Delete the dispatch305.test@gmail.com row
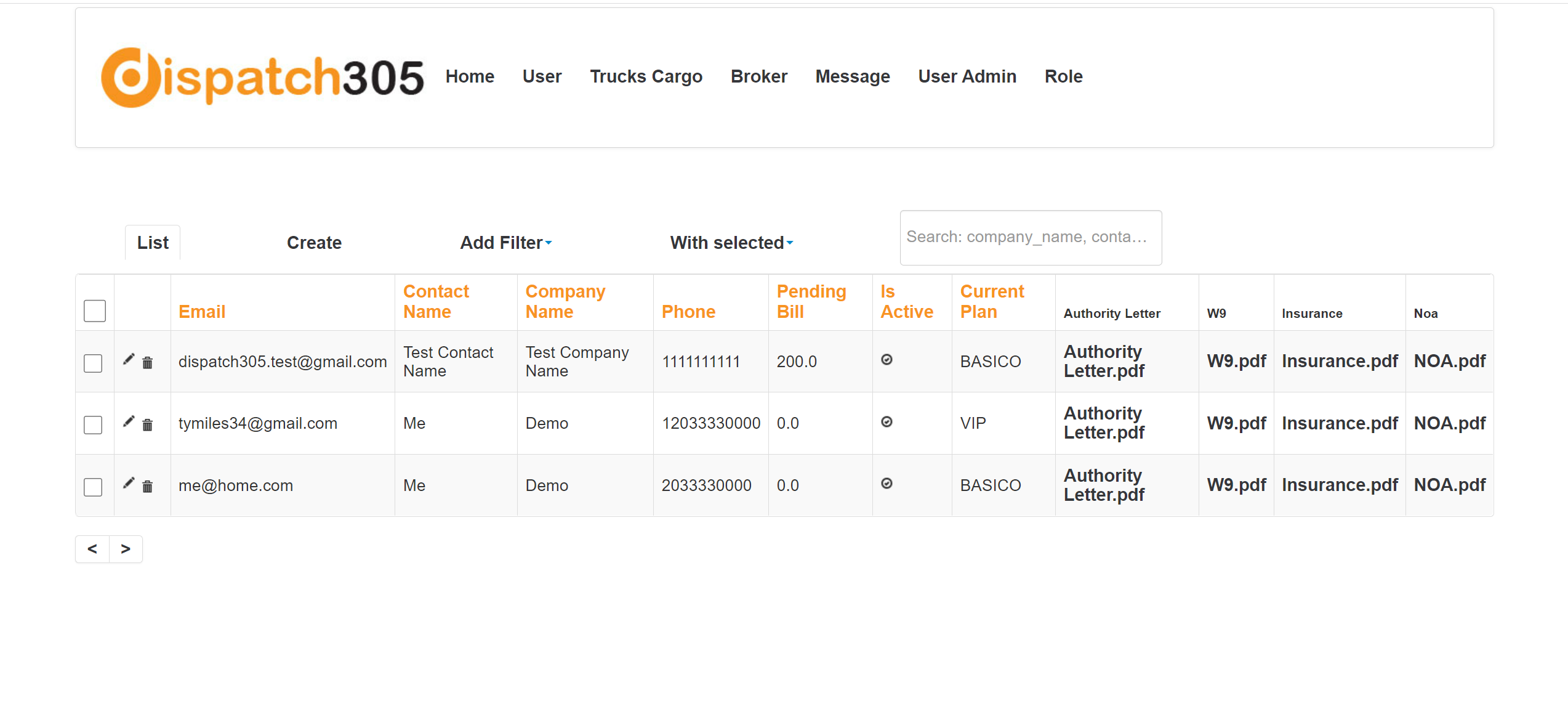Screen dimensions: 1568x722 coord(147,362)
